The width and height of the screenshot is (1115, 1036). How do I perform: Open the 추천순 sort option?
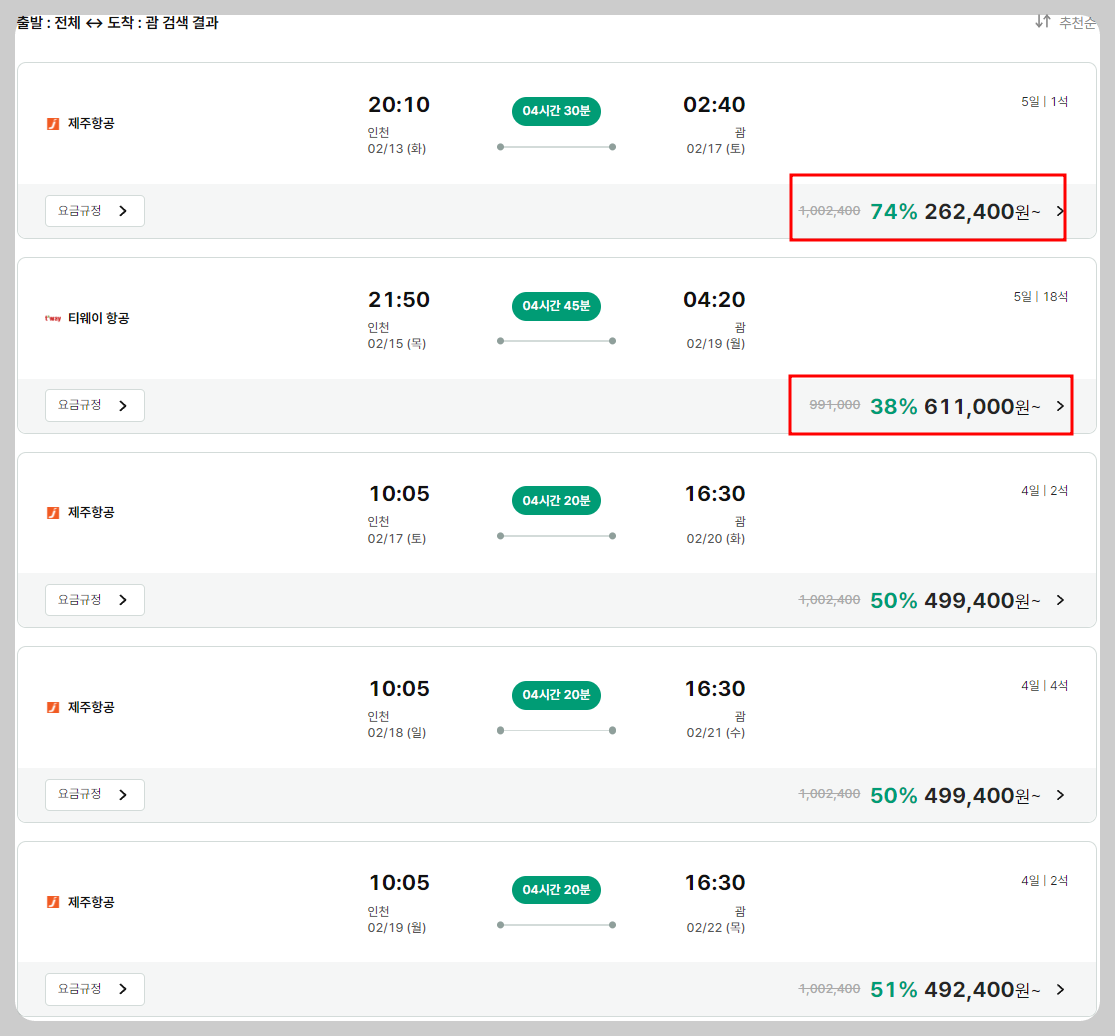tap(1077, 23)
